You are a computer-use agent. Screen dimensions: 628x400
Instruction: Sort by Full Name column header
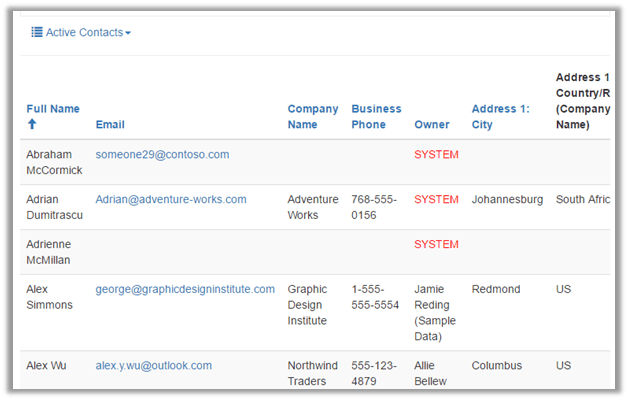coord(53,109)
